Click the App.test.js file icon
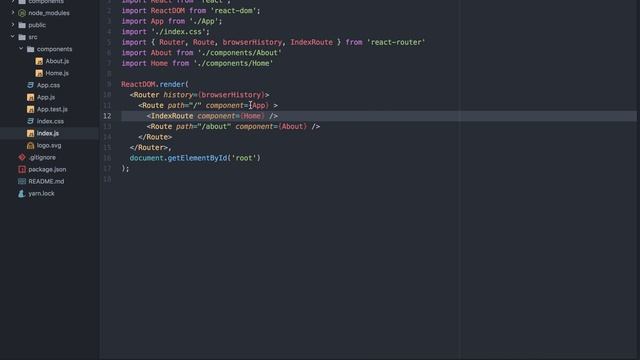This screenshot has height=360, width=640. coord(31,109)
